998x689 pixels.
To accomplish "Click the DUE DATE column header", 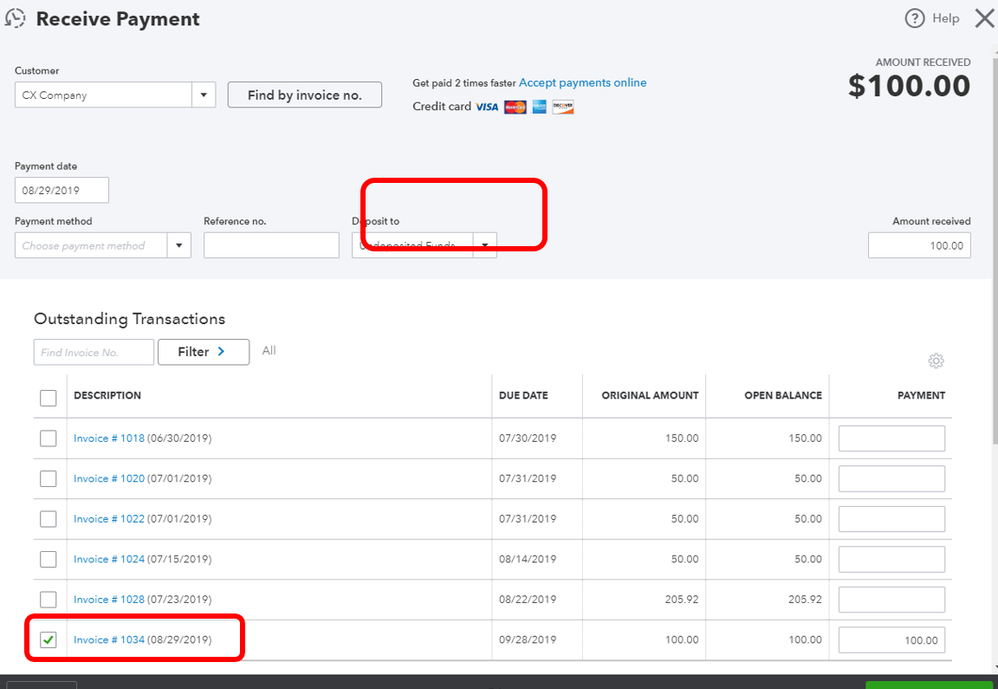I will 523,395.
